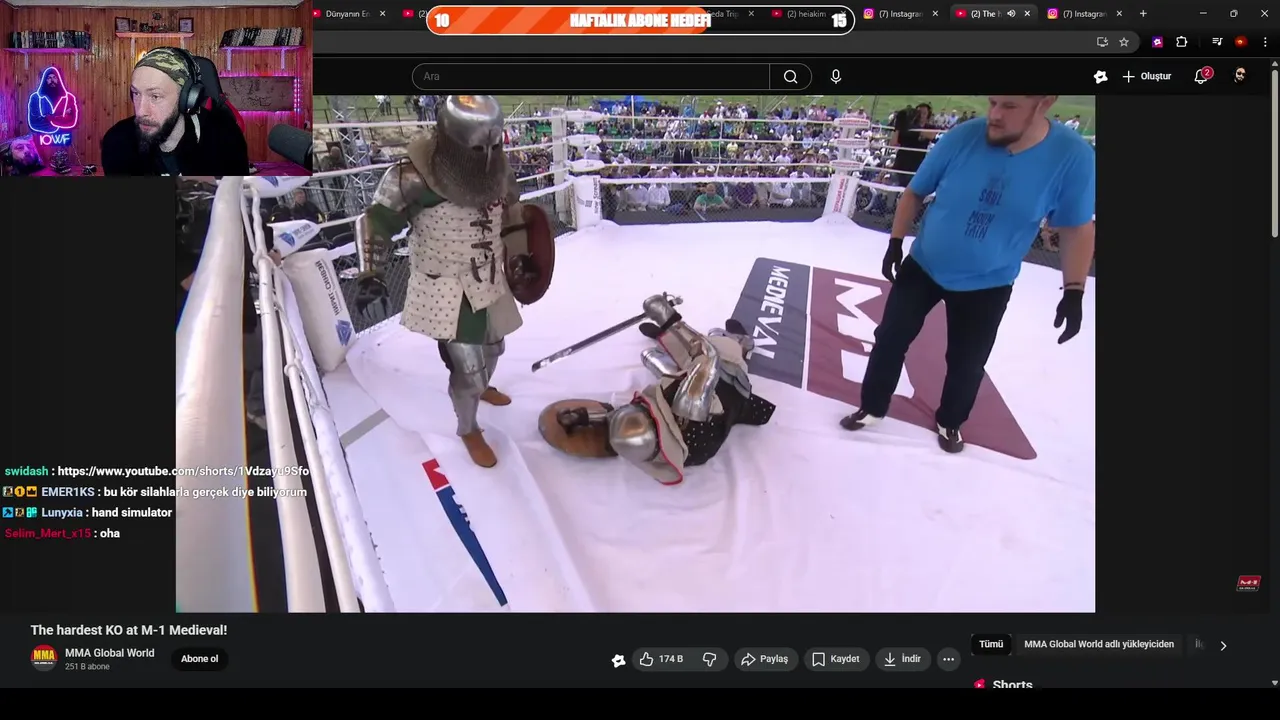Image resolution: width=1280 pixels, height=720 pixels.
Task: Click the Haftalık Abone Hedefi progress bar
Action: coord(640,20)
